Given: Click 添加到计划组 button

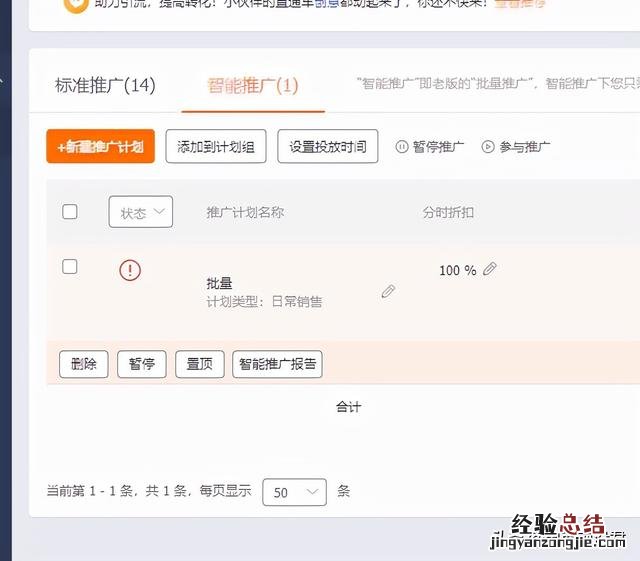Looking at the screenshot, I should click(x=216, y=146).
